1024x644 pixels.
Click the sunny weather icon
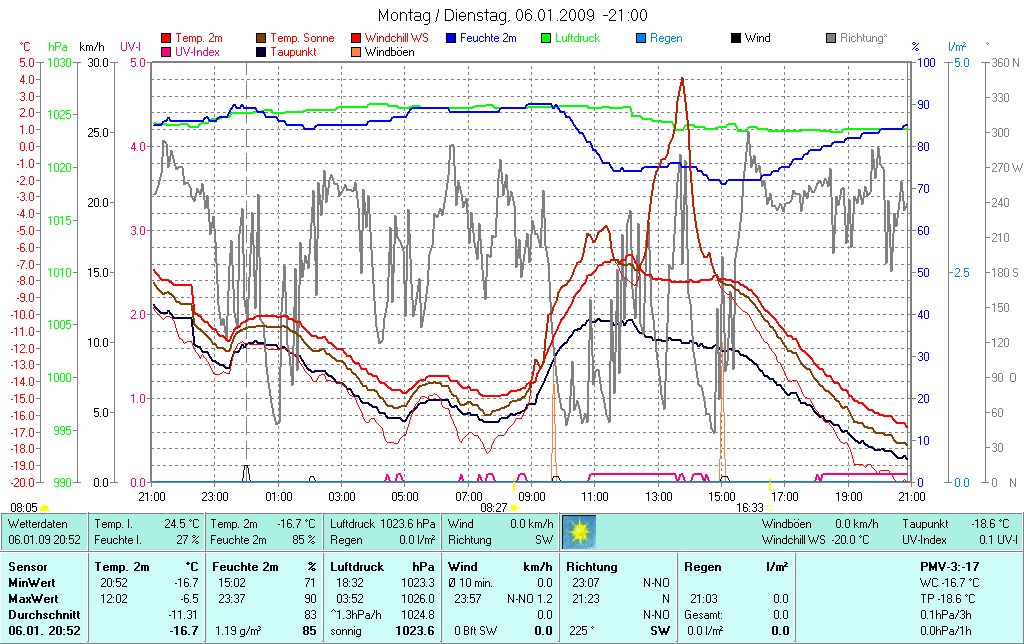point(579,531)
